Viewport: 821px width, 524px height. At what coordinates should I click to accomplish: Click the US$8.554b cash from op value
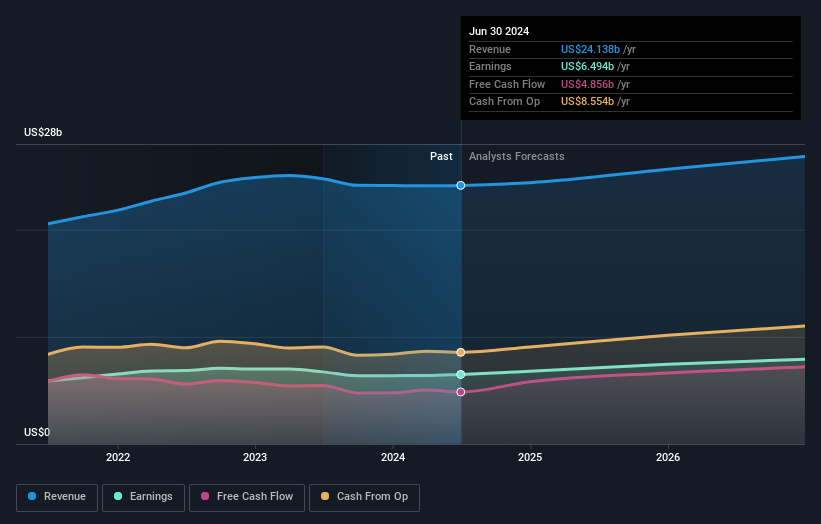click(587, 102)
